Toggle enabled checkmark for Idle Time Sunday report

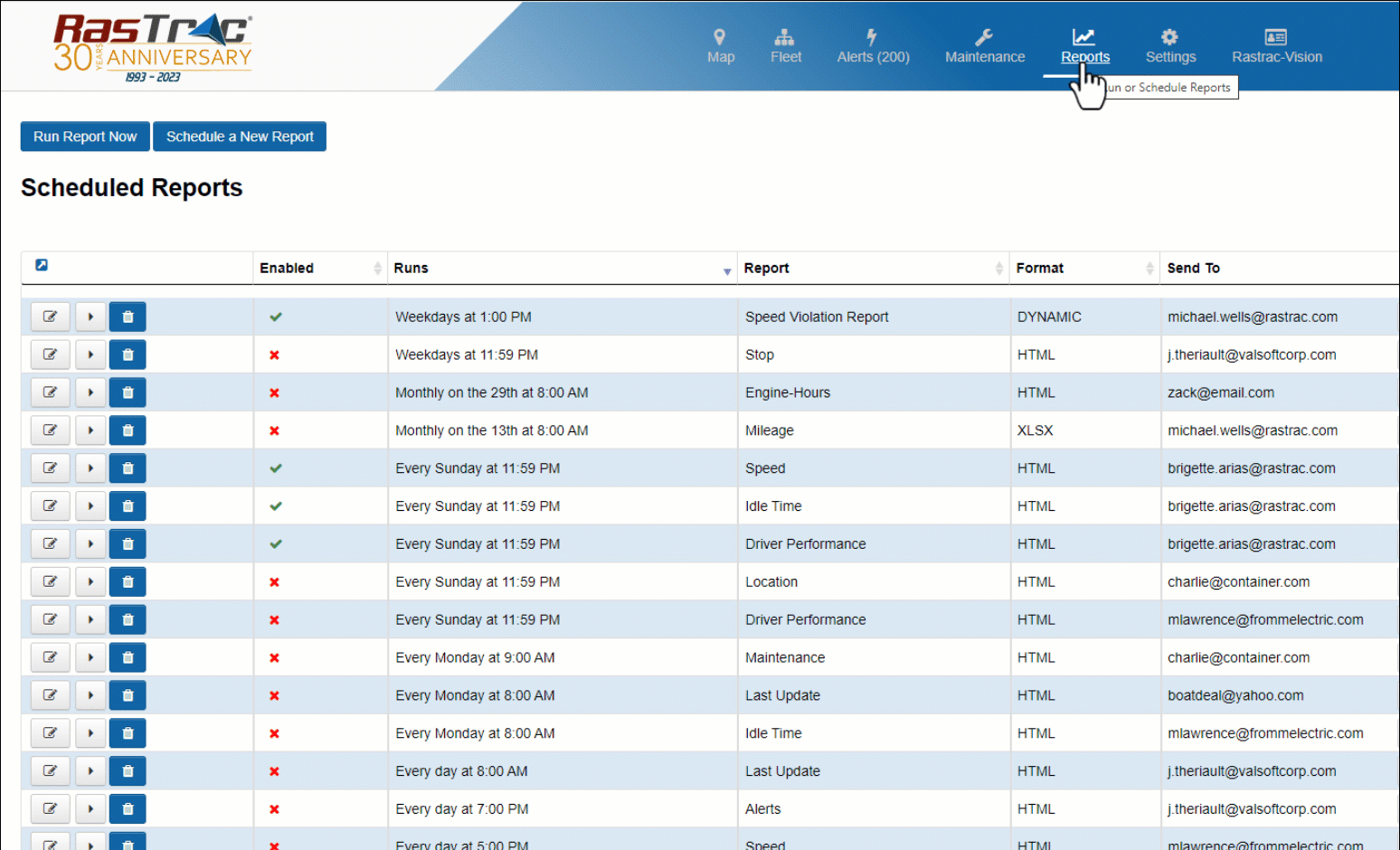[x=276, y=506]
